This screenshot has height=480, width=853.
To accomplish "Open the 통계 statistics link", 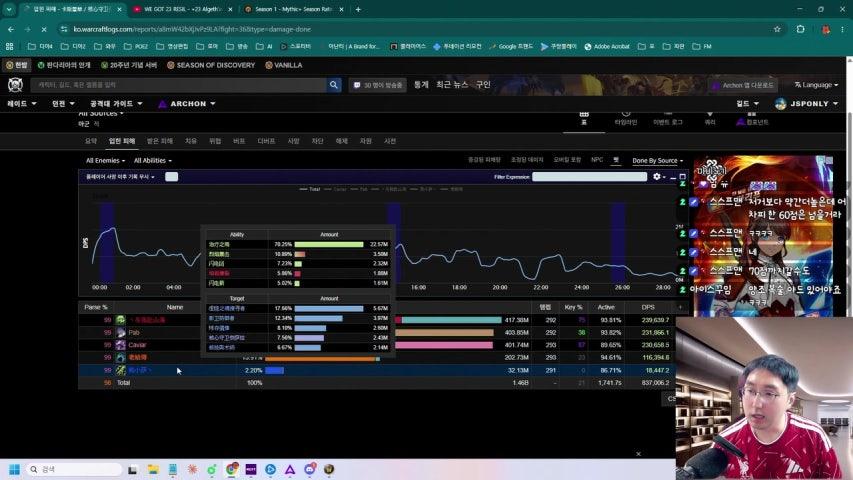I will tap(421, 85).
